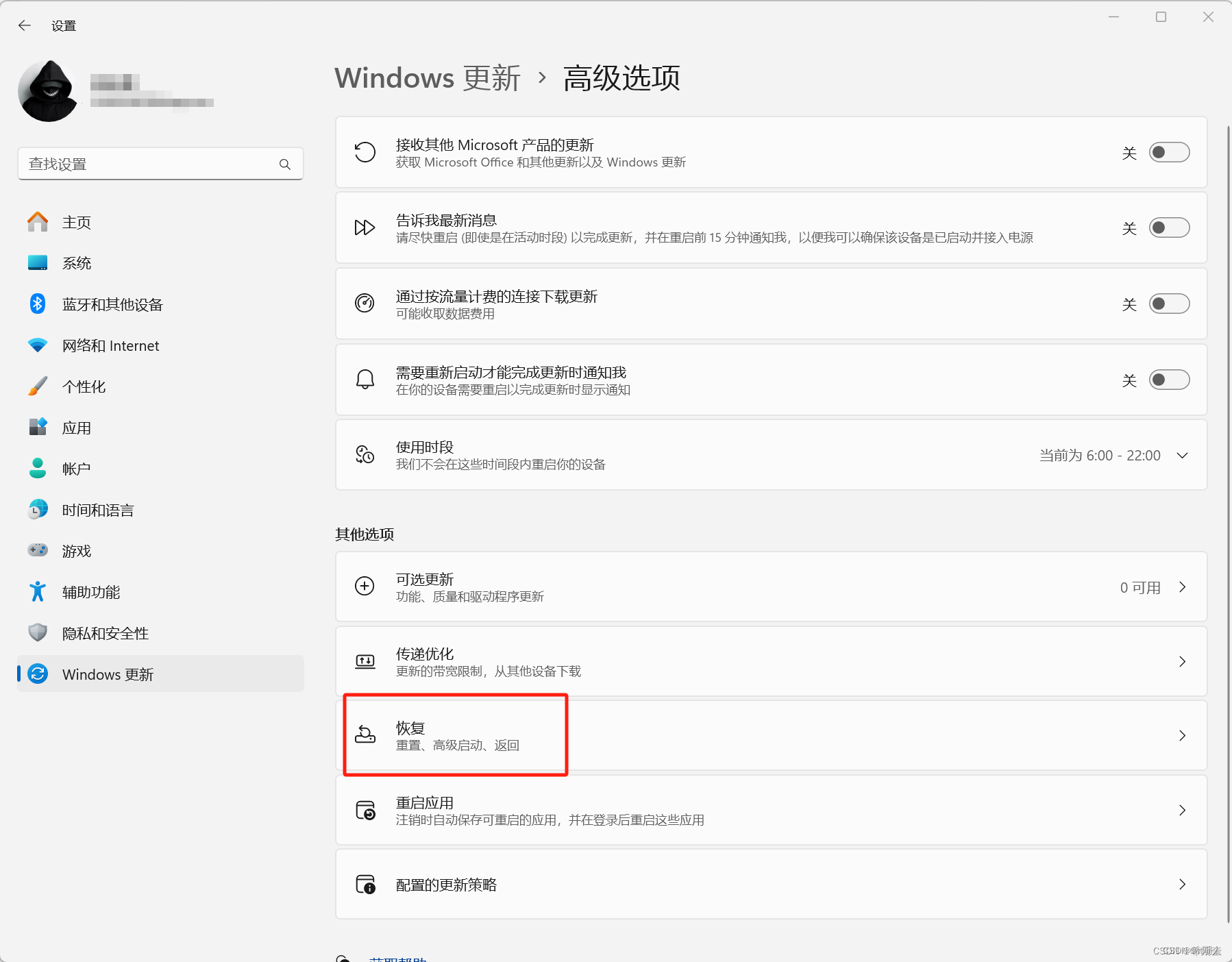1232x962 pixels.
Task: Turn on 通过按流量计费的连接下载更新 switch
Action: (1169, 304)
